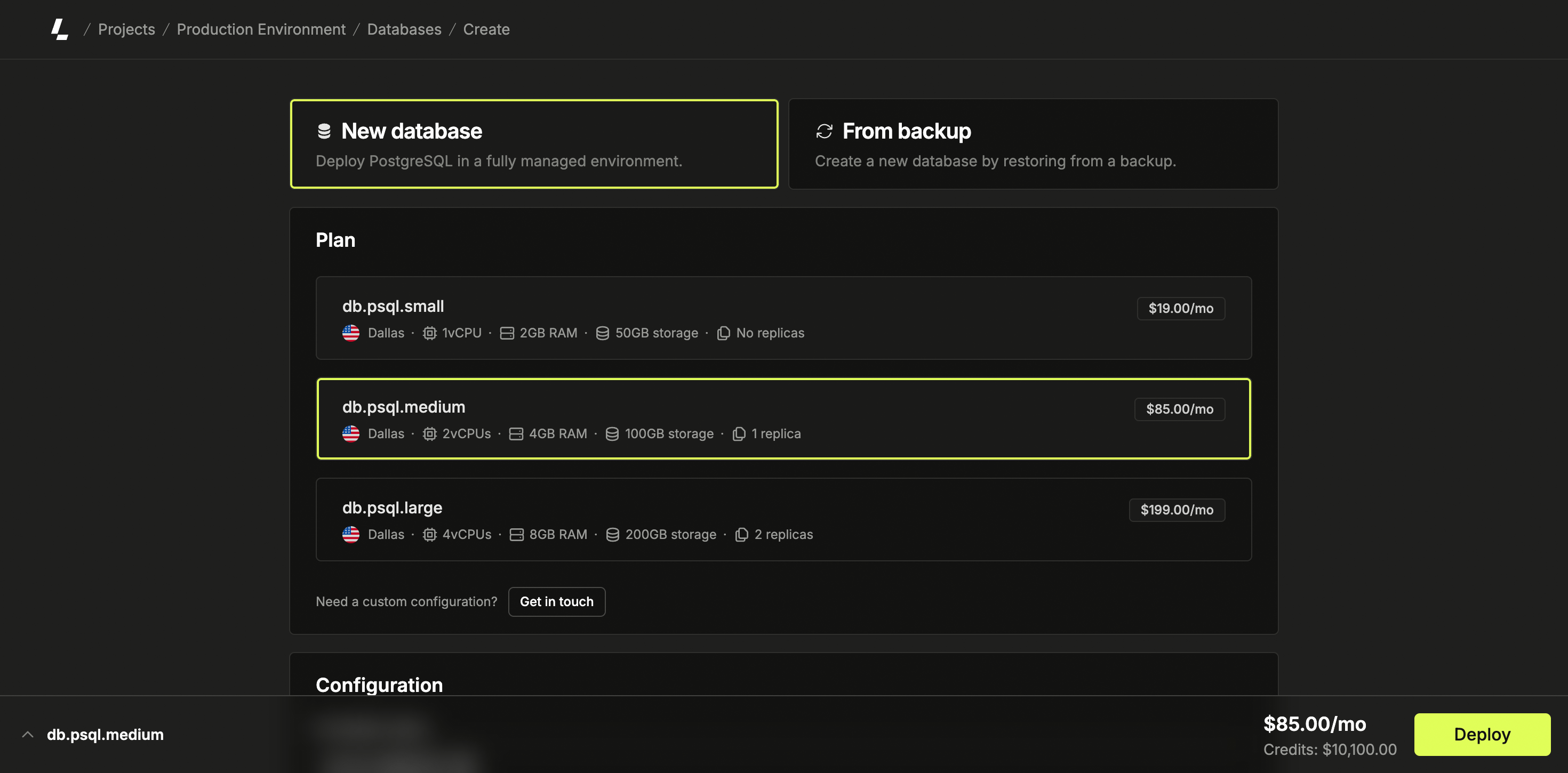The height and width of the screenshot is (773, 1568).
Task: Switch to the From backup option
Action: point(1034,143)
